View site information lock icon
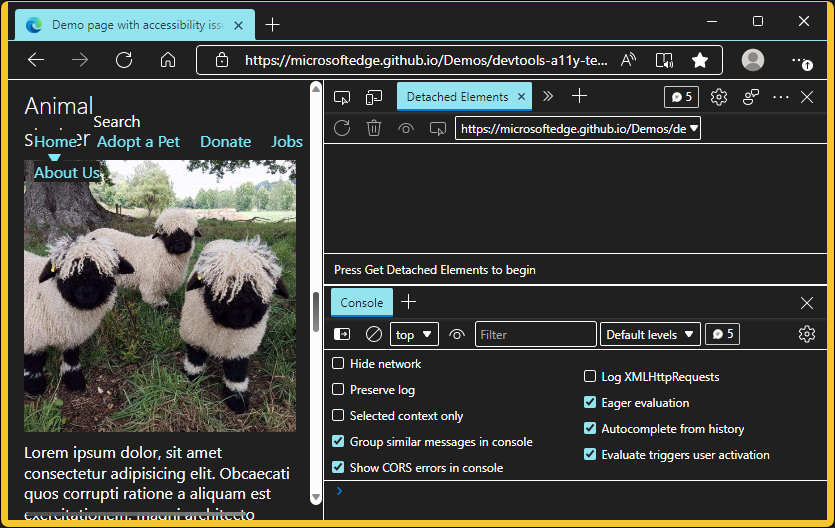 [x=222, y=60]
